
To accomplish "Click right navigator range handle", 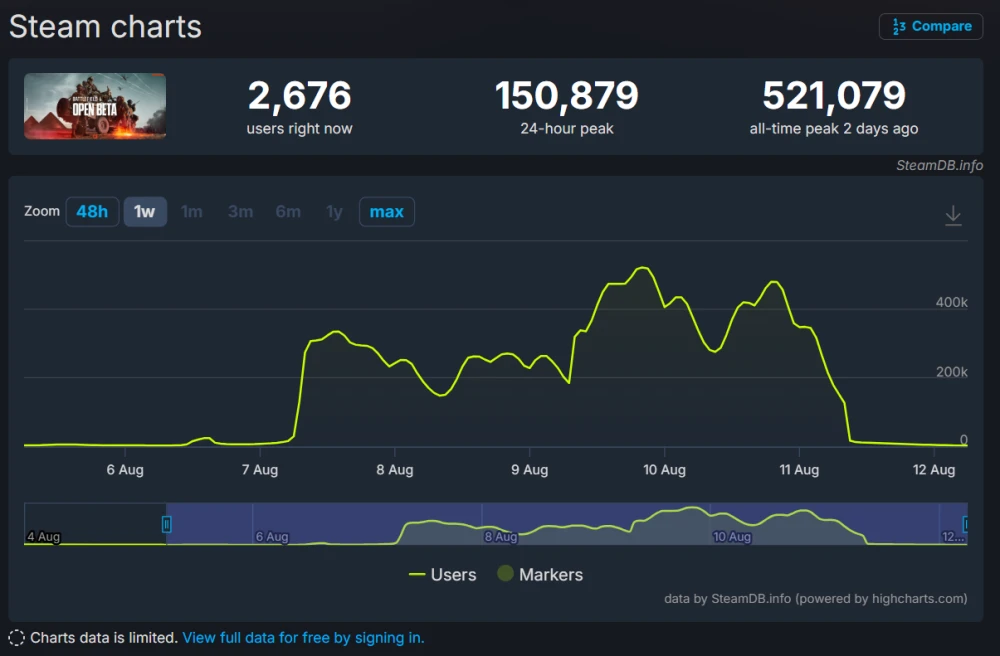I will pos(966,524).
